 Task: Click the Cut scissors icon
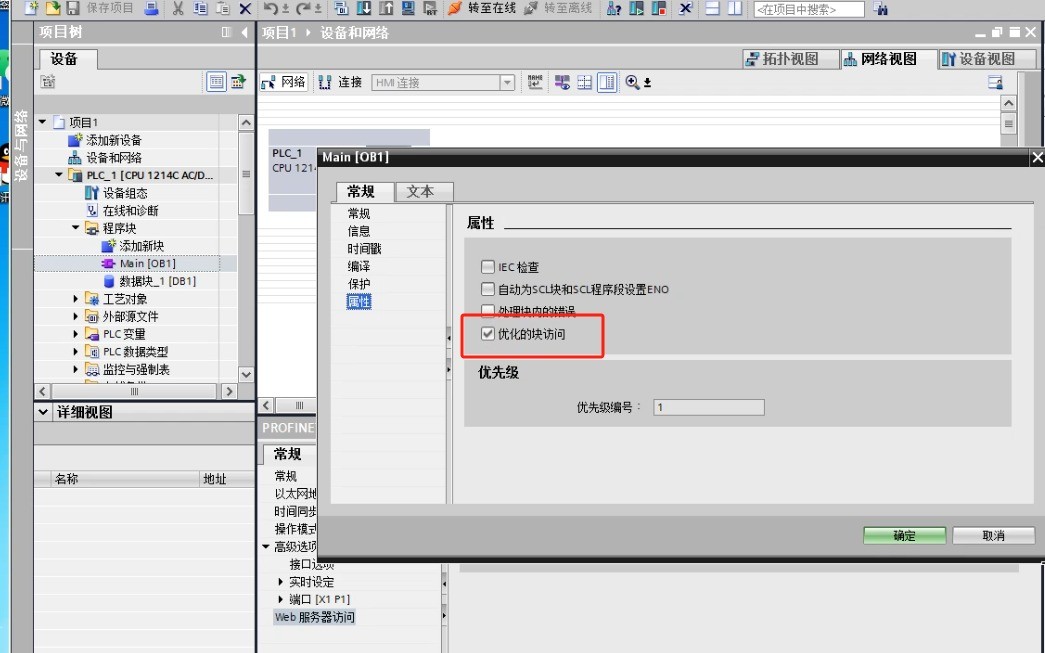pos(178,9)
